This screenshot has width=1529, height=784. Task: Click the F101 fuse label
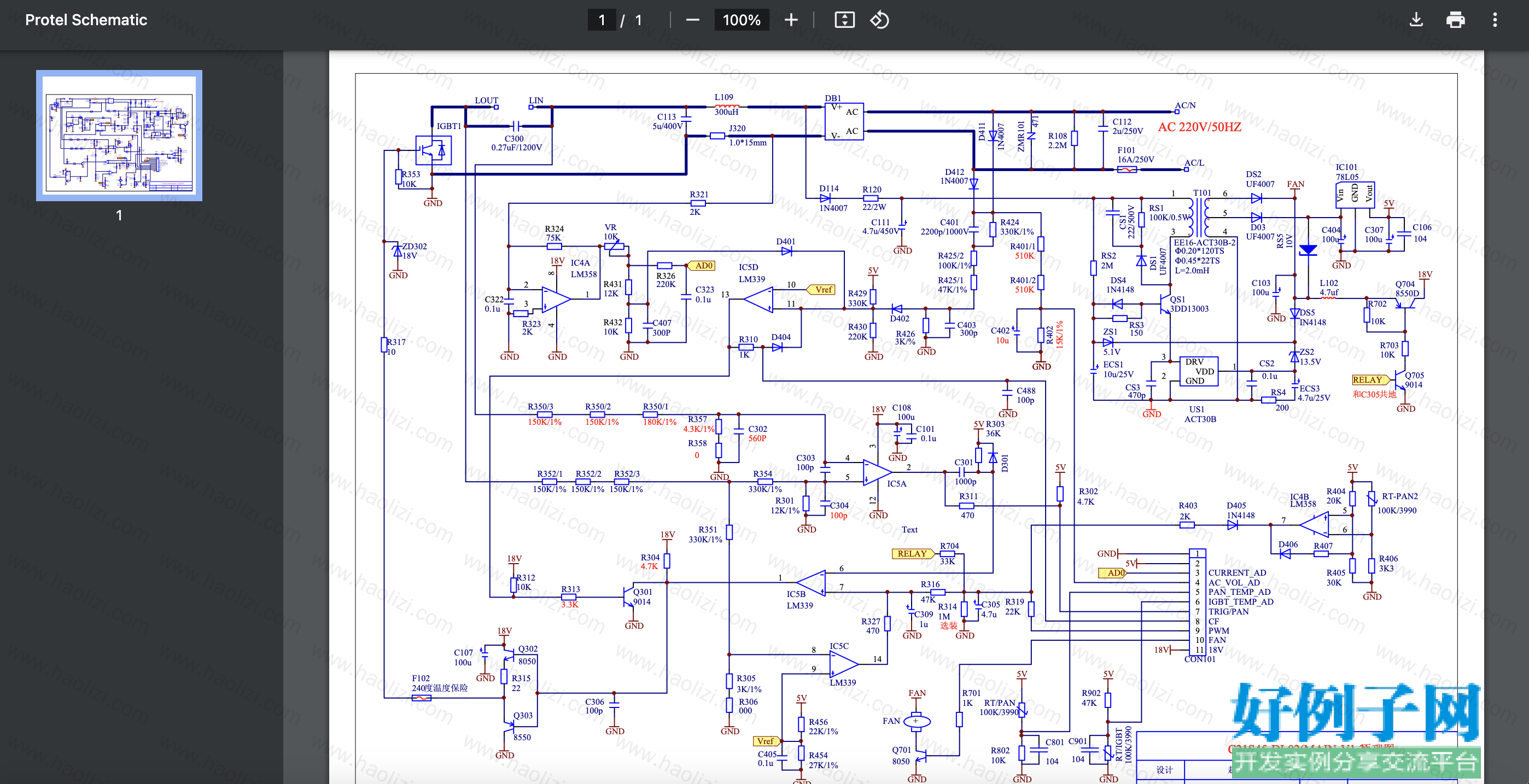click(1126, 150)
